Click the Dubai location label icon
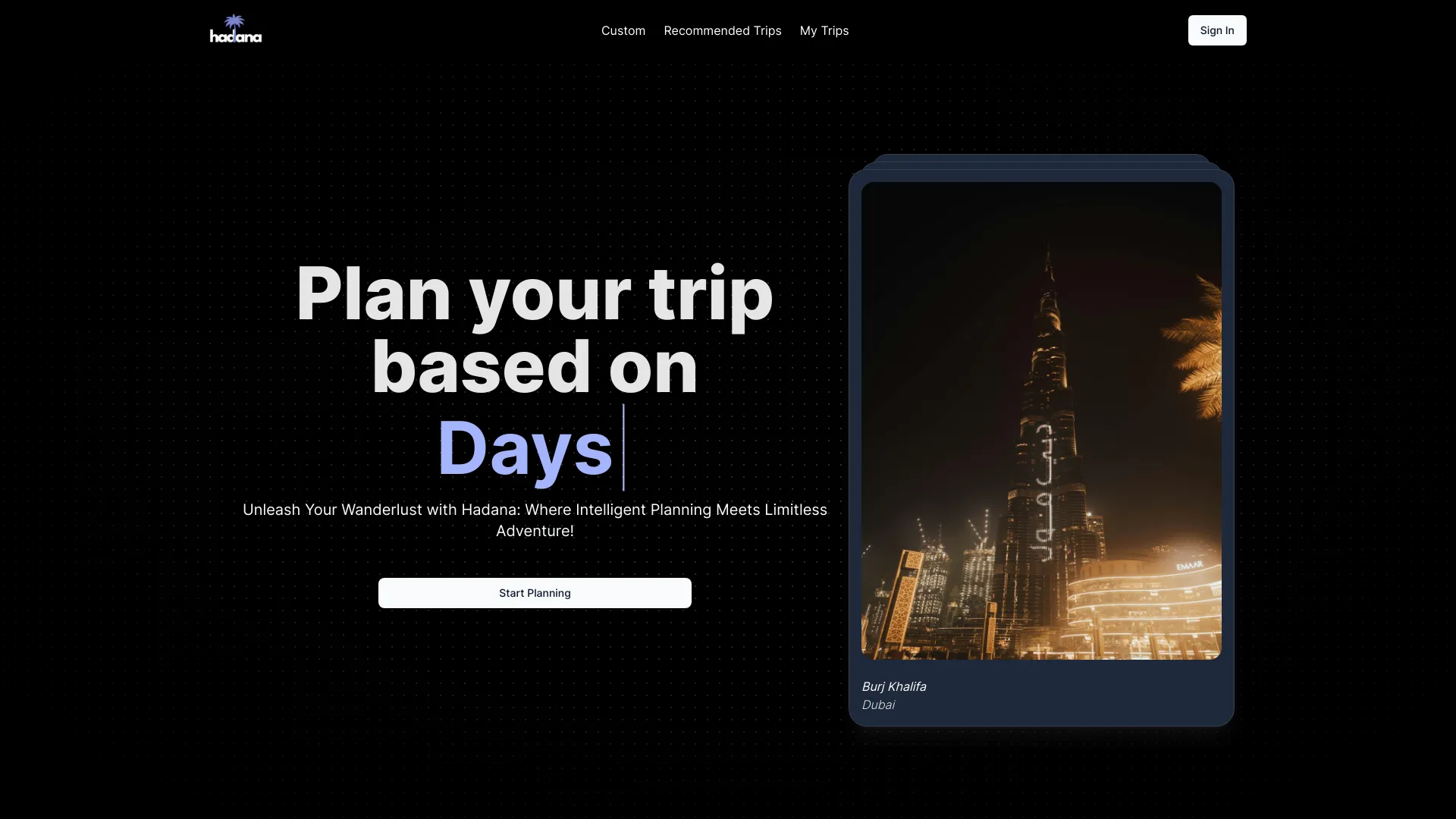Image resolution: width=1456 pixels, height=819 pixels. [878, 704]
